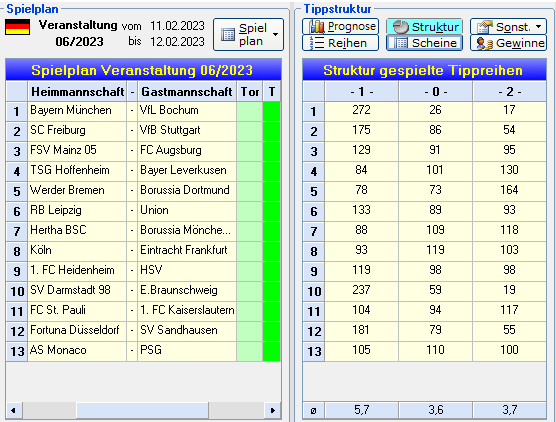Select the SV Darmstadt 98 cell
The width and height of the screenshot is (556, 422).
77,291
